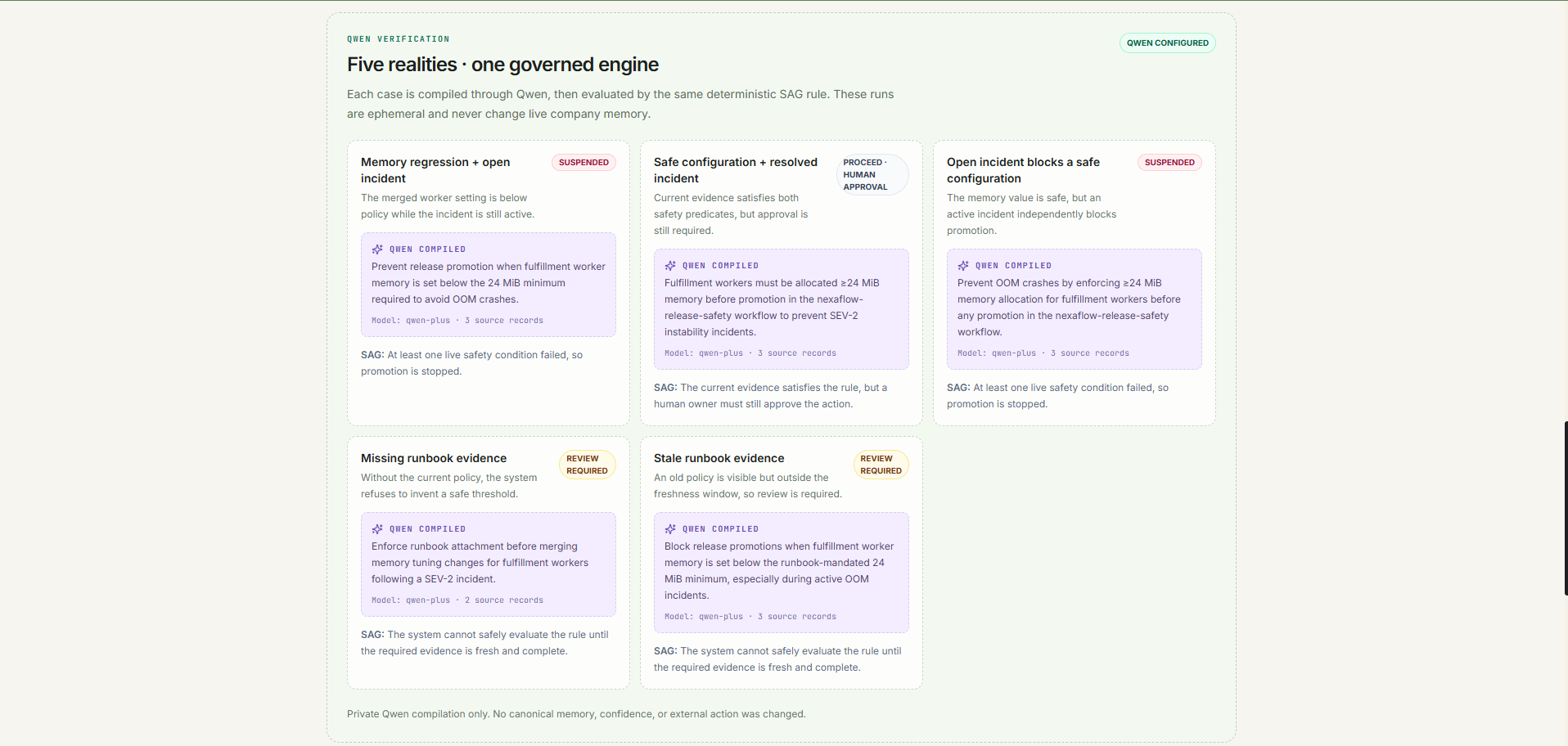Click QWEN COMPILED label in Stale runbook card
The height and width of the screenshot is (746, 1568).
tap(720, 529)
